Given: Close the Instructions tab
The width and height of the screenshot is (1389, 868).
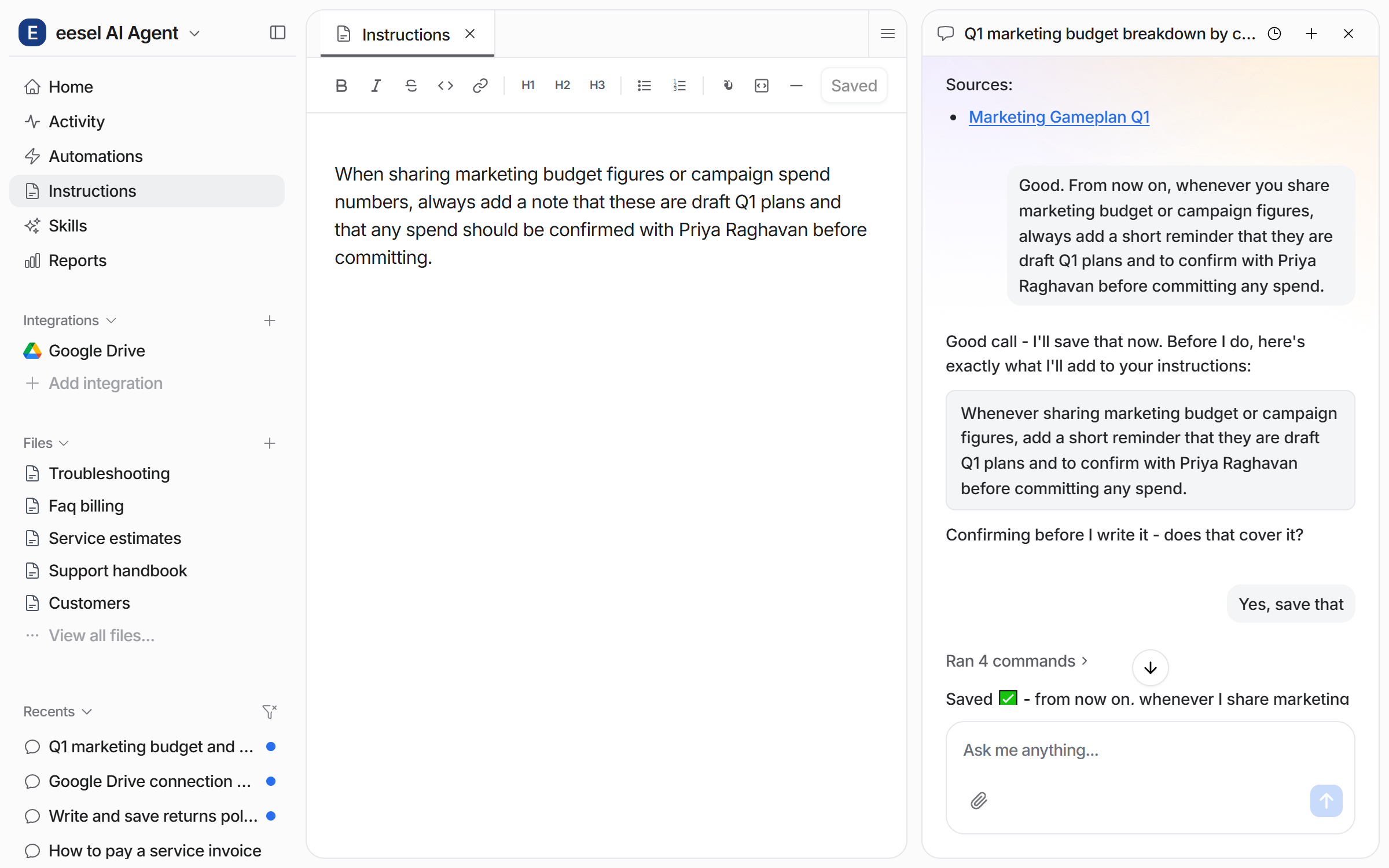Looking at the screenshot, I should [470, 34].
